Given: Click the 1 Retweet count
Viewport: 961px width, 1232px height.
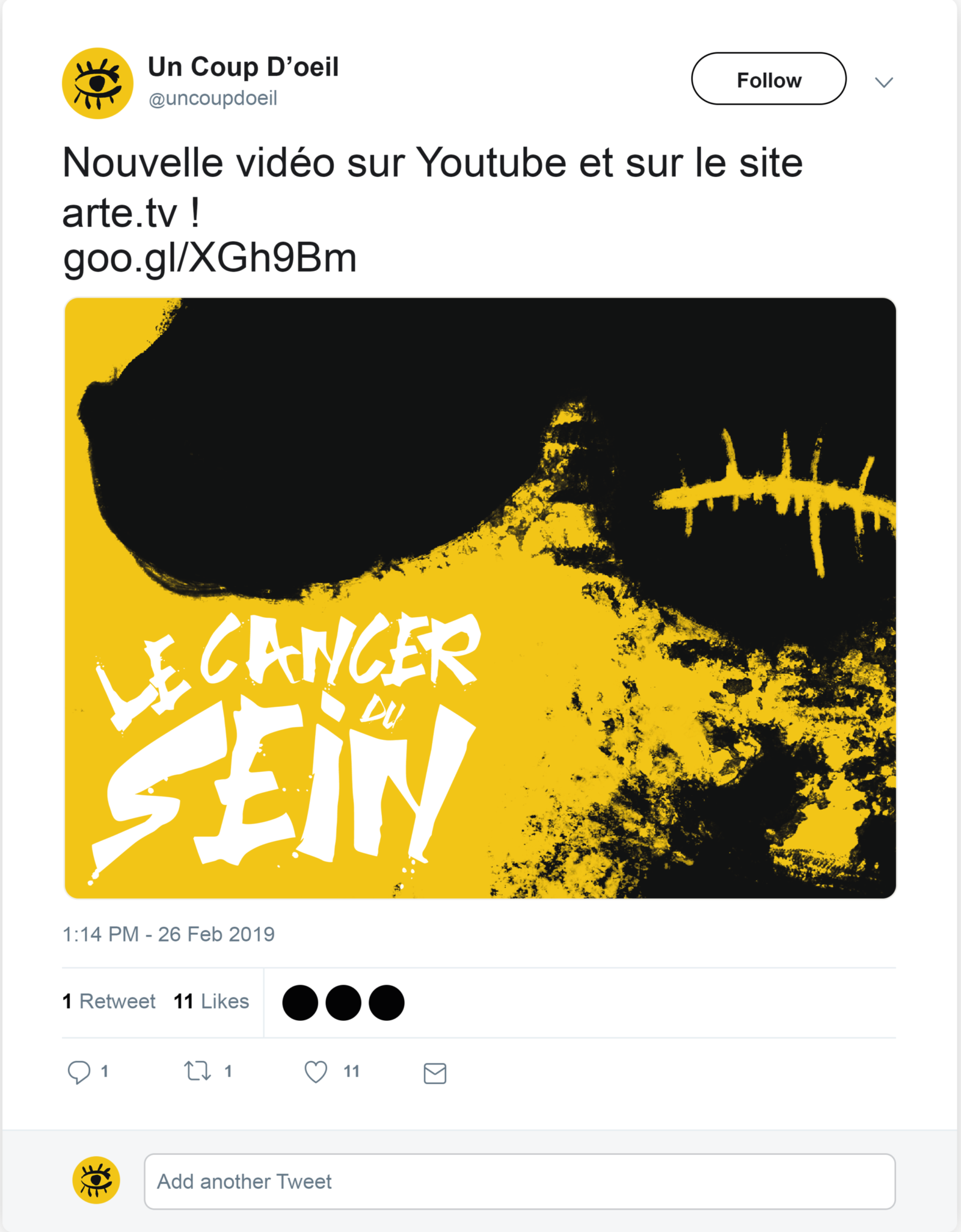Looking at the screenshot, I should tap(109, 1001).
